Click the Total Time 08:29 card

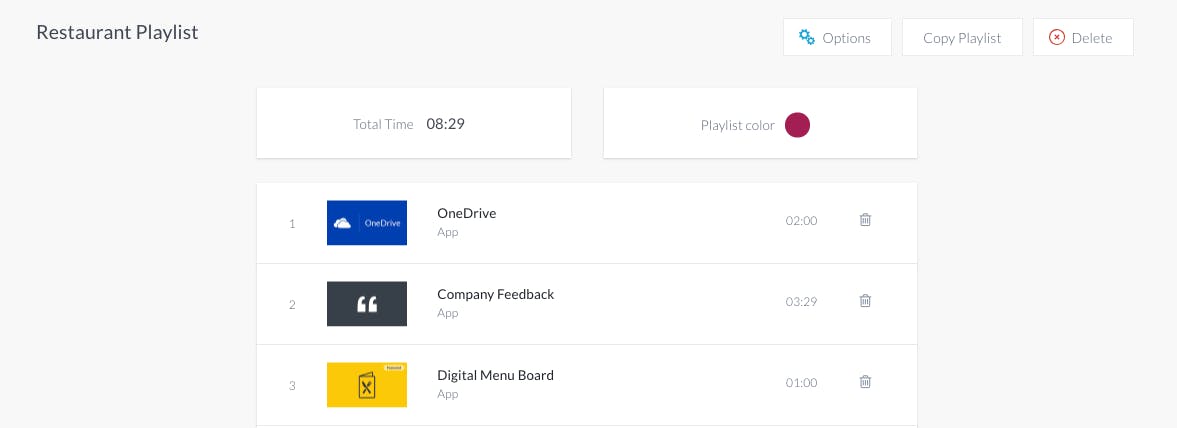click(414, 123)
